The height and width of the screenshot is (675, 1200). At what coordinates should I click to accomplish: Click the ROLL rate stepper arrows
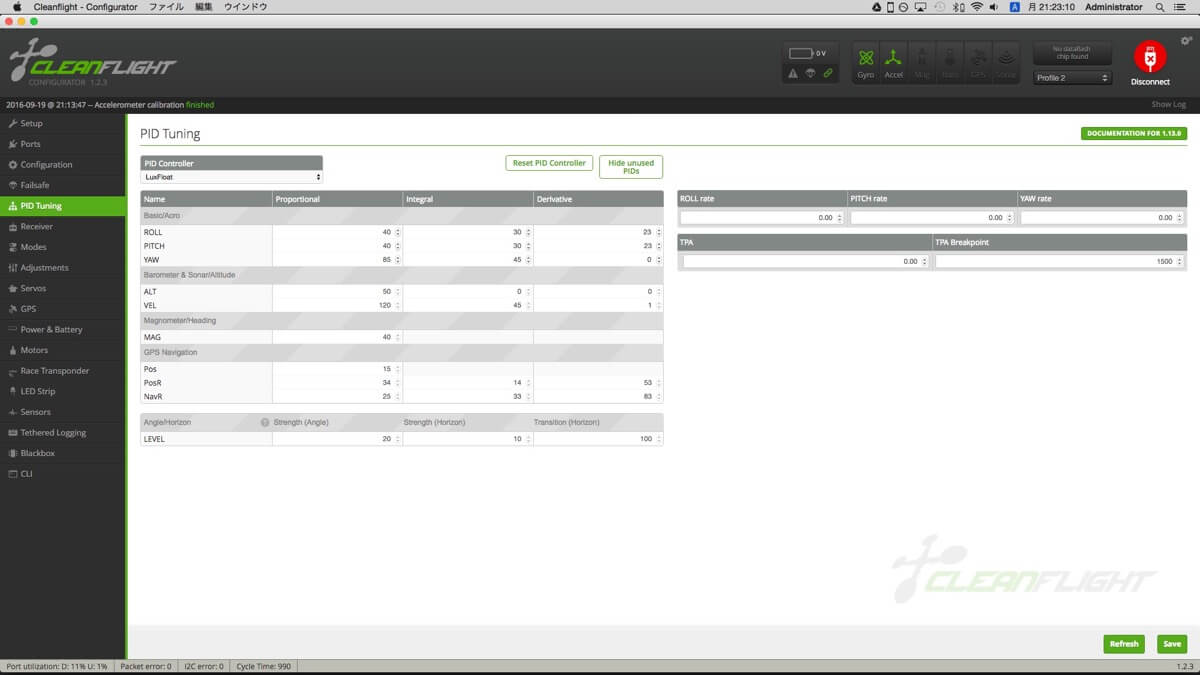point(841,217)
